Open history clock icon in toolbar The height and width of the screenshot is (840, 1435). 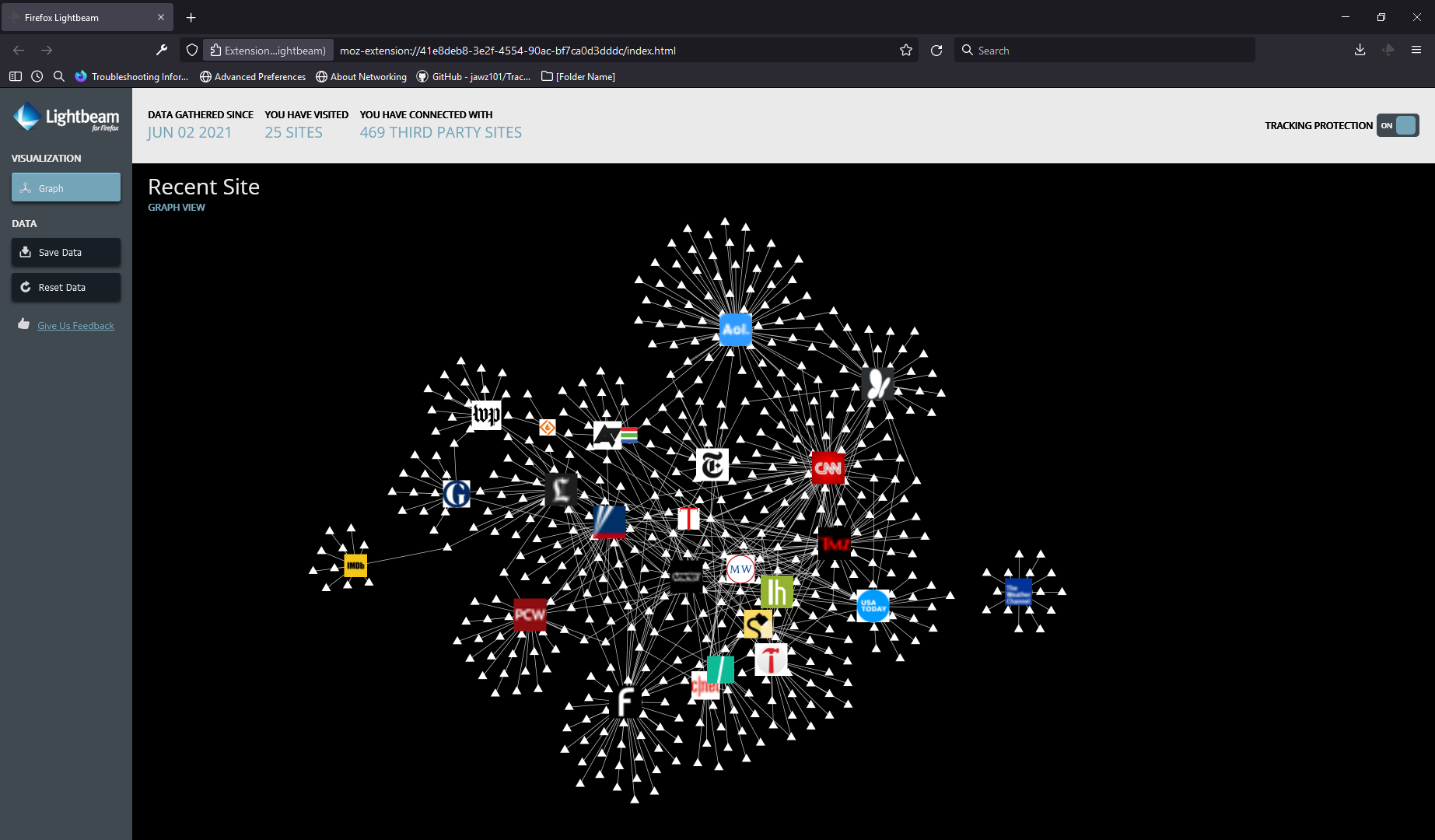click(37, 76)
